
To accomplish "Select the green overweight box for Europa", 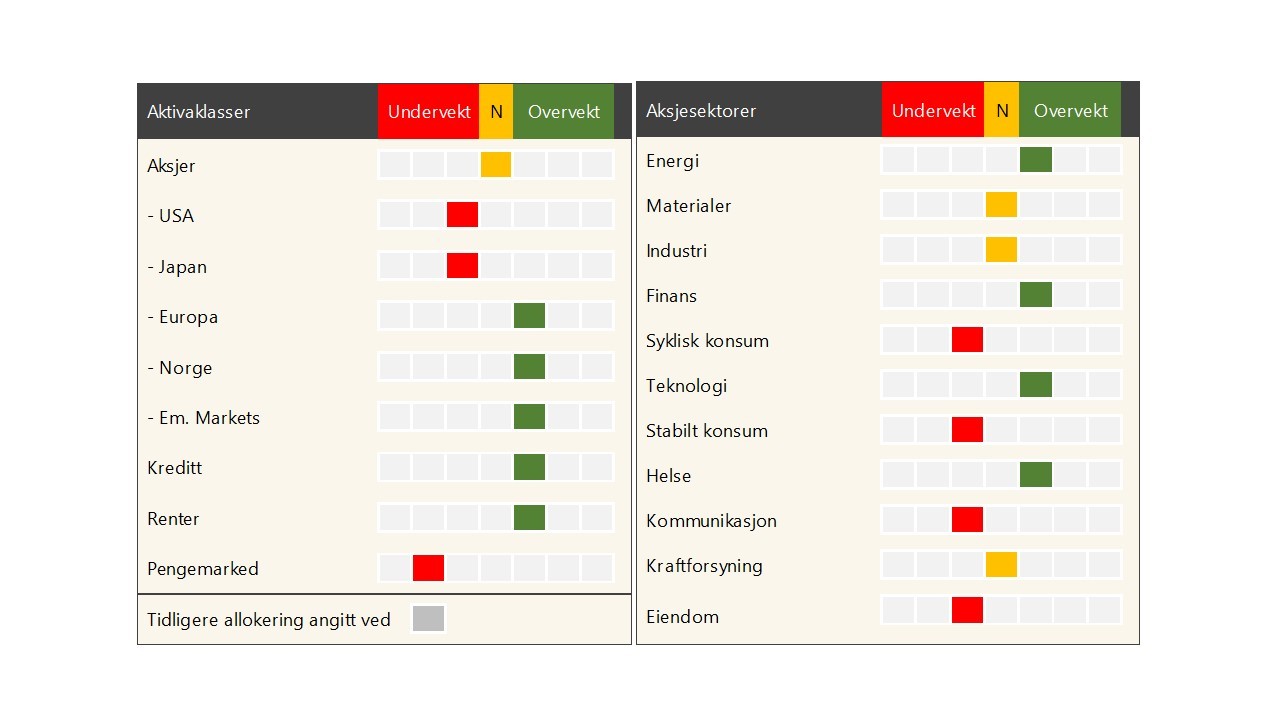I will pyautogui.click(x=529, y=316).
